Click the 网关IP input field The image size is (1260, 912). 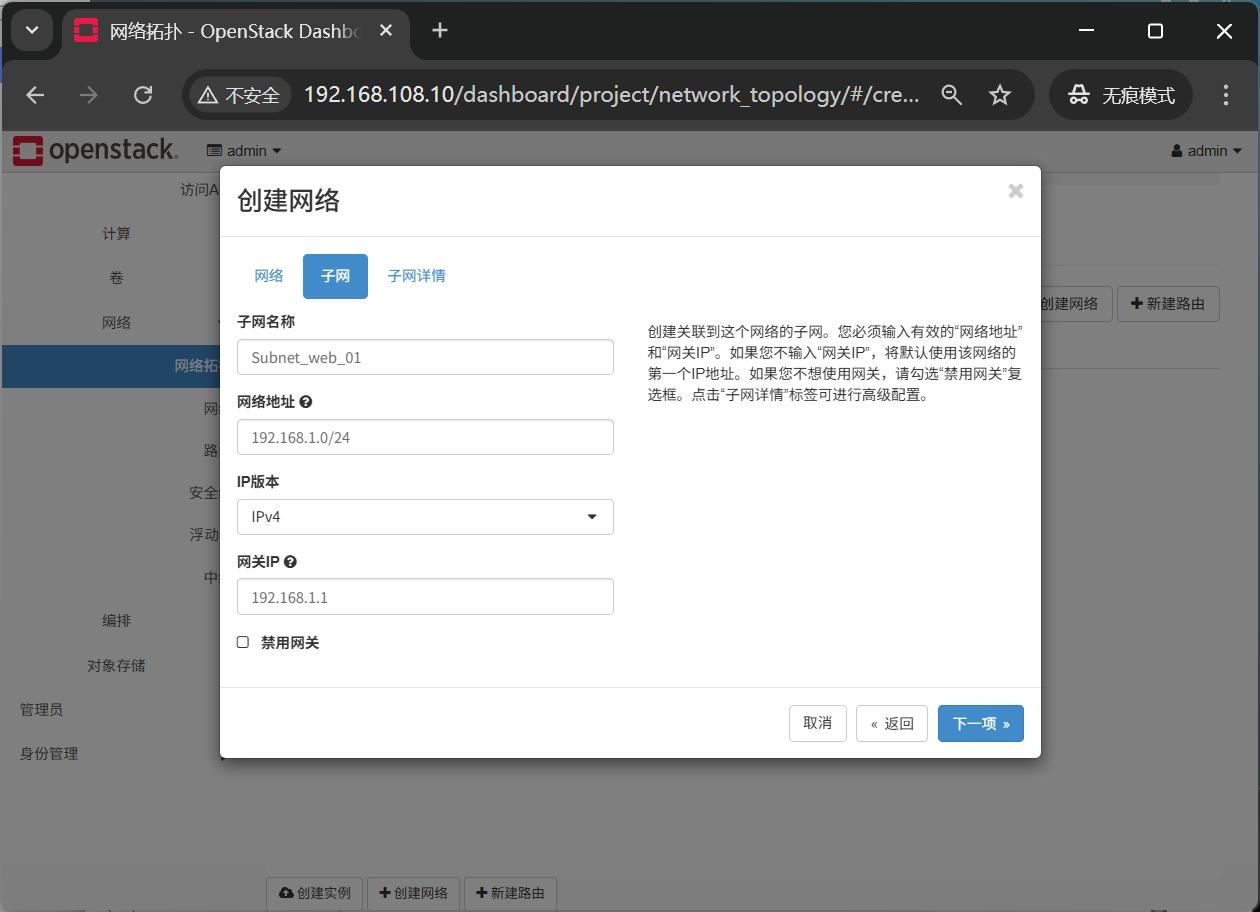coord(425,597)
